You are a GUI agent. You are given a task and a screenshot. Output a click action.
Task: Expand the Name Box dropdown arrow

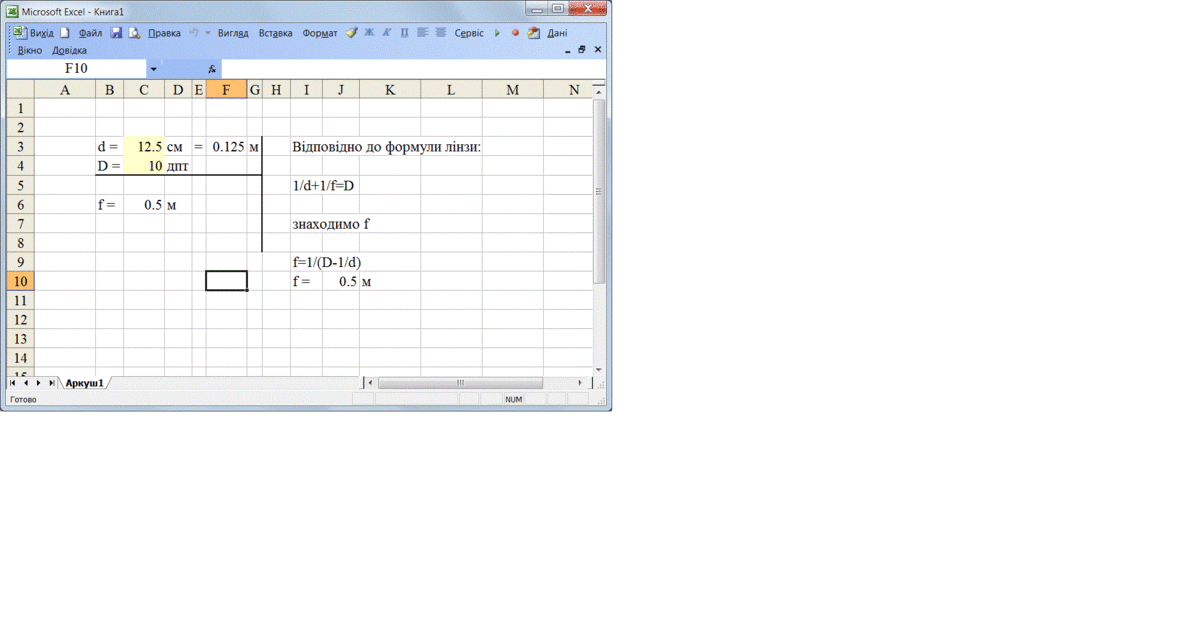pos(153,69)
